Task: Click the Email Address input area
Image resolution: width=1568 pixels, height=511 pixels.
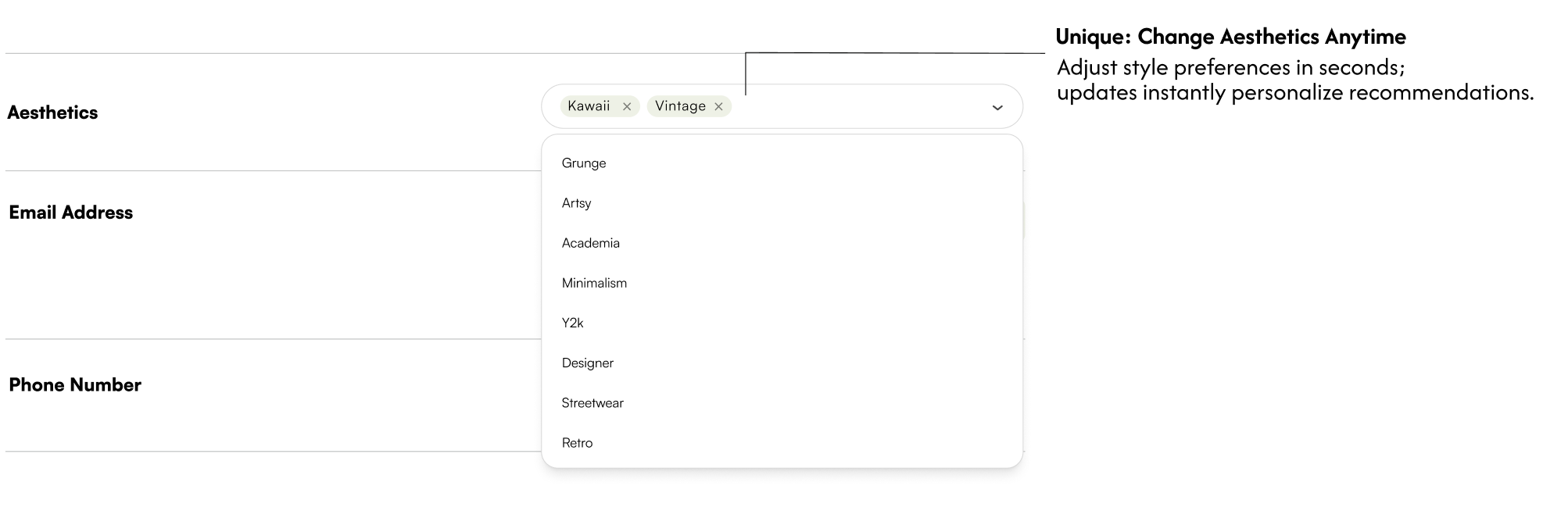Action: click(782, 213)
